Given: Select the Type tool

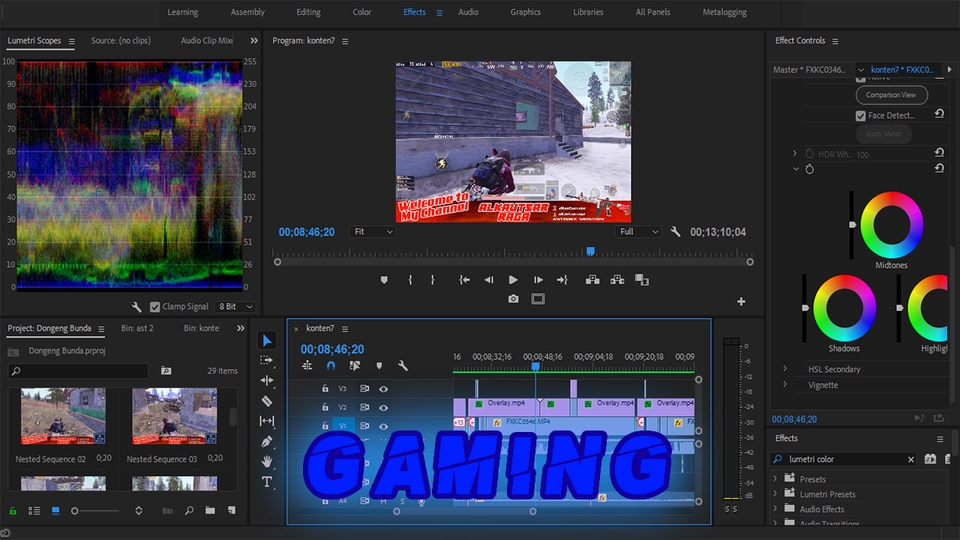Looking at the screenshot, I should [x=267, y=482].
